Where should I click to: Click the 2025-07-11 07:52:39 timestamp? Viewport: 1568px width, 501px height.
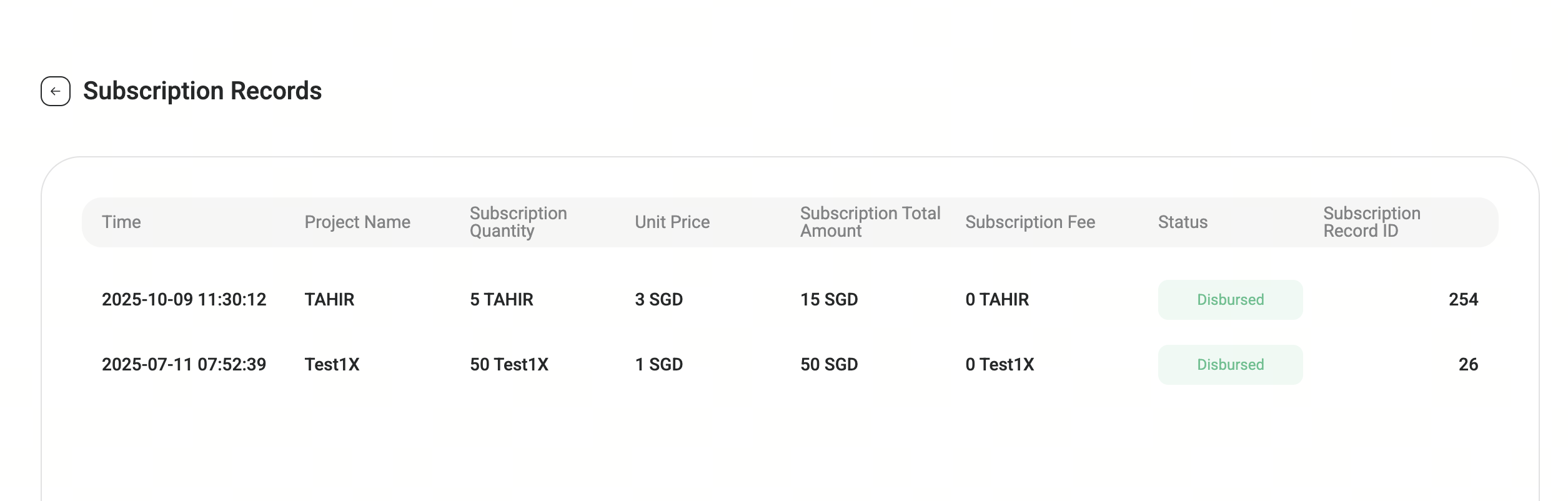pos(184,365)
